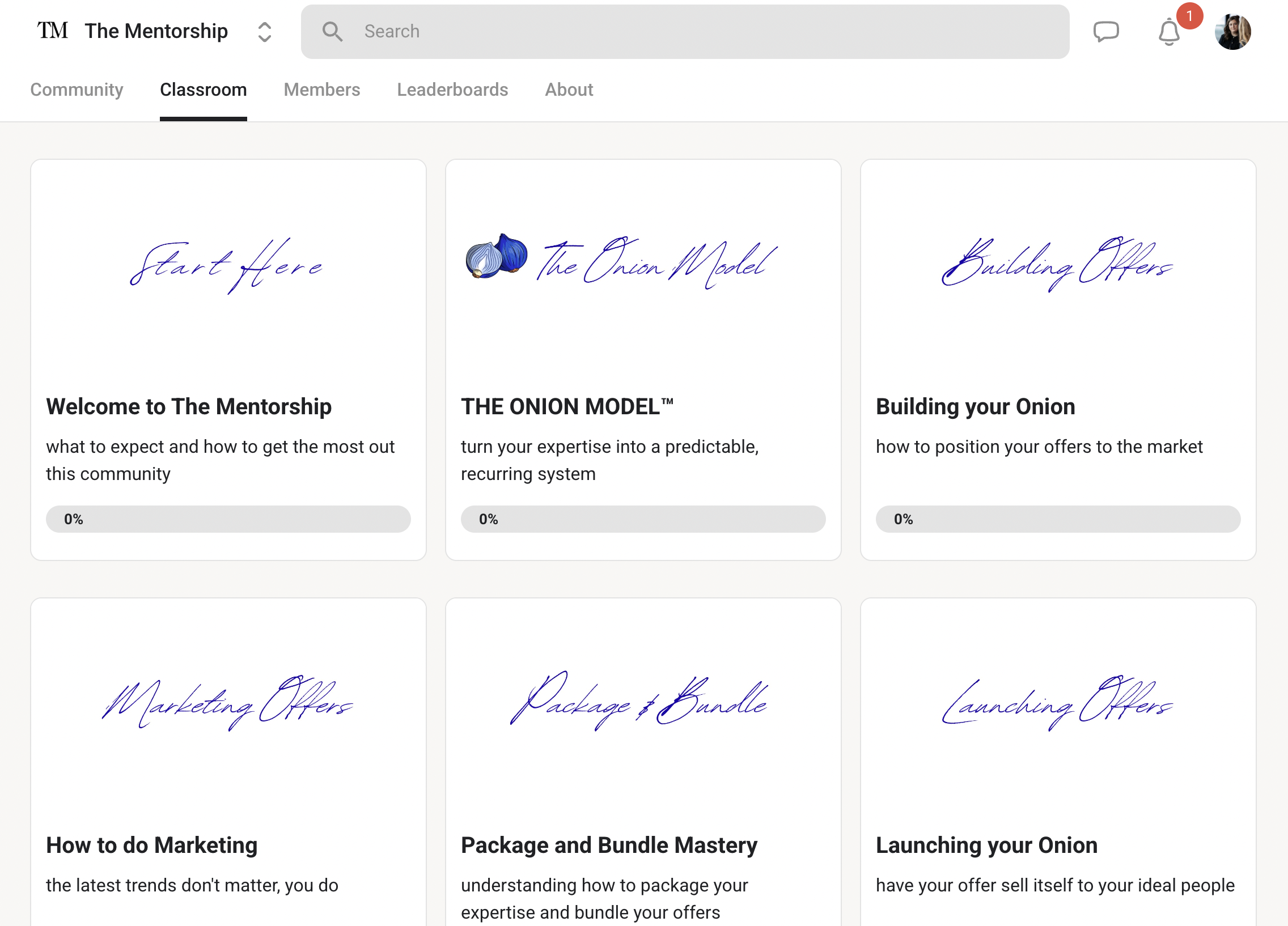The width and height of the screenshot is (1288, 926).
Task: Open the chat messages icon
Action: click(x=1105, y=31)
